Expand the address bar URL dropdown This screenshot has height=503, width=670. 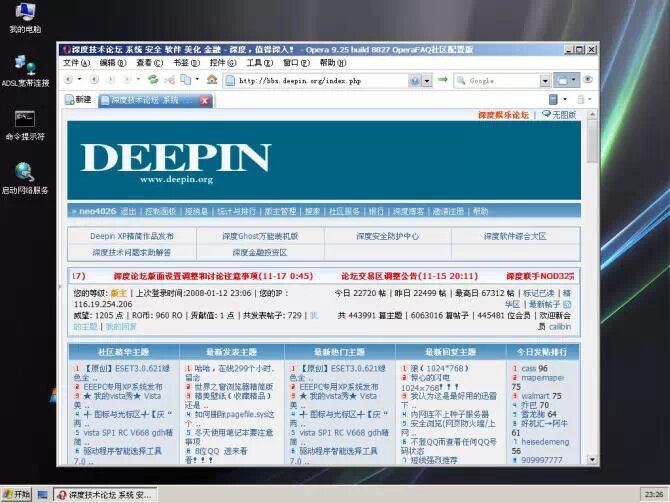[427, 81]
